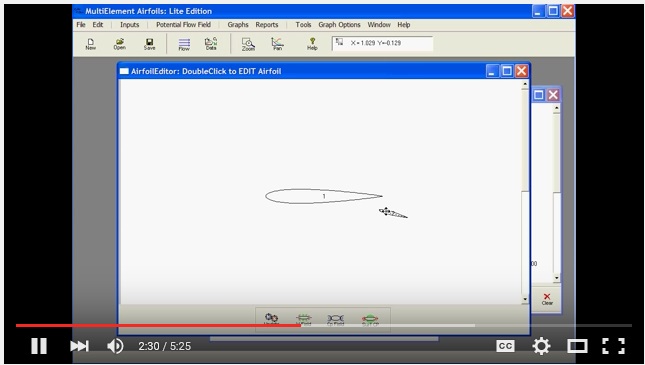Open the Inputs menu
The image size is (645, 365).
click(x=130, y=25)
